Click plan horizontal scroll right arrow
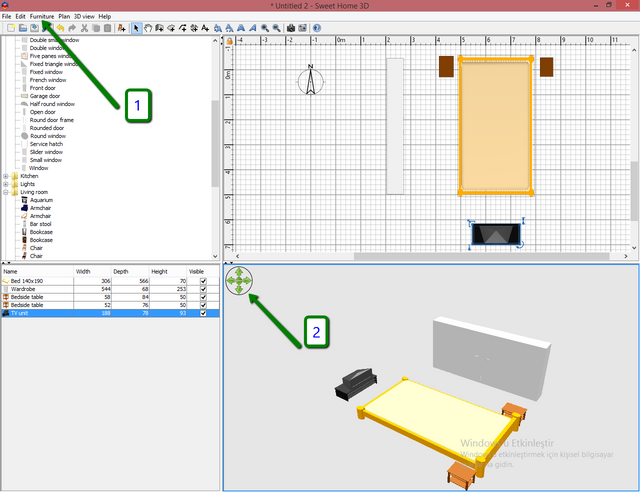Viewport: 640px width, 492px height. 626,256
